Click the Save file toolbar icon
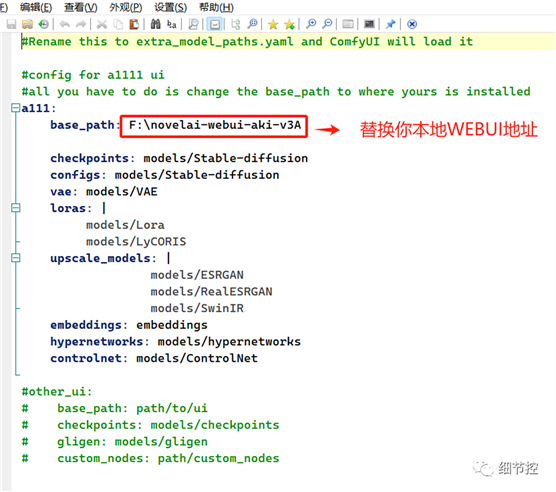 (x=11, y=24)
